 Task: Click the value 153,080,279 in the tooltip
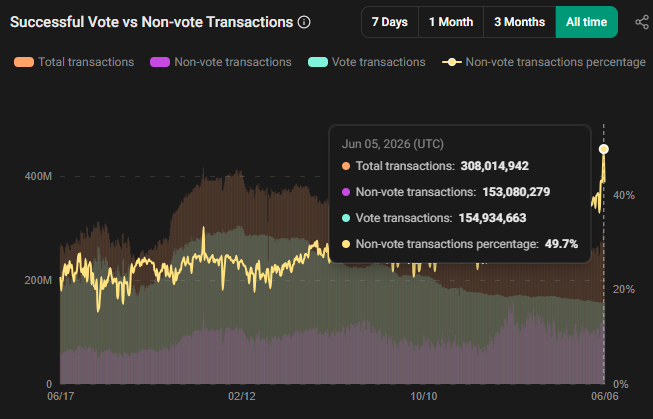point(516,192)
